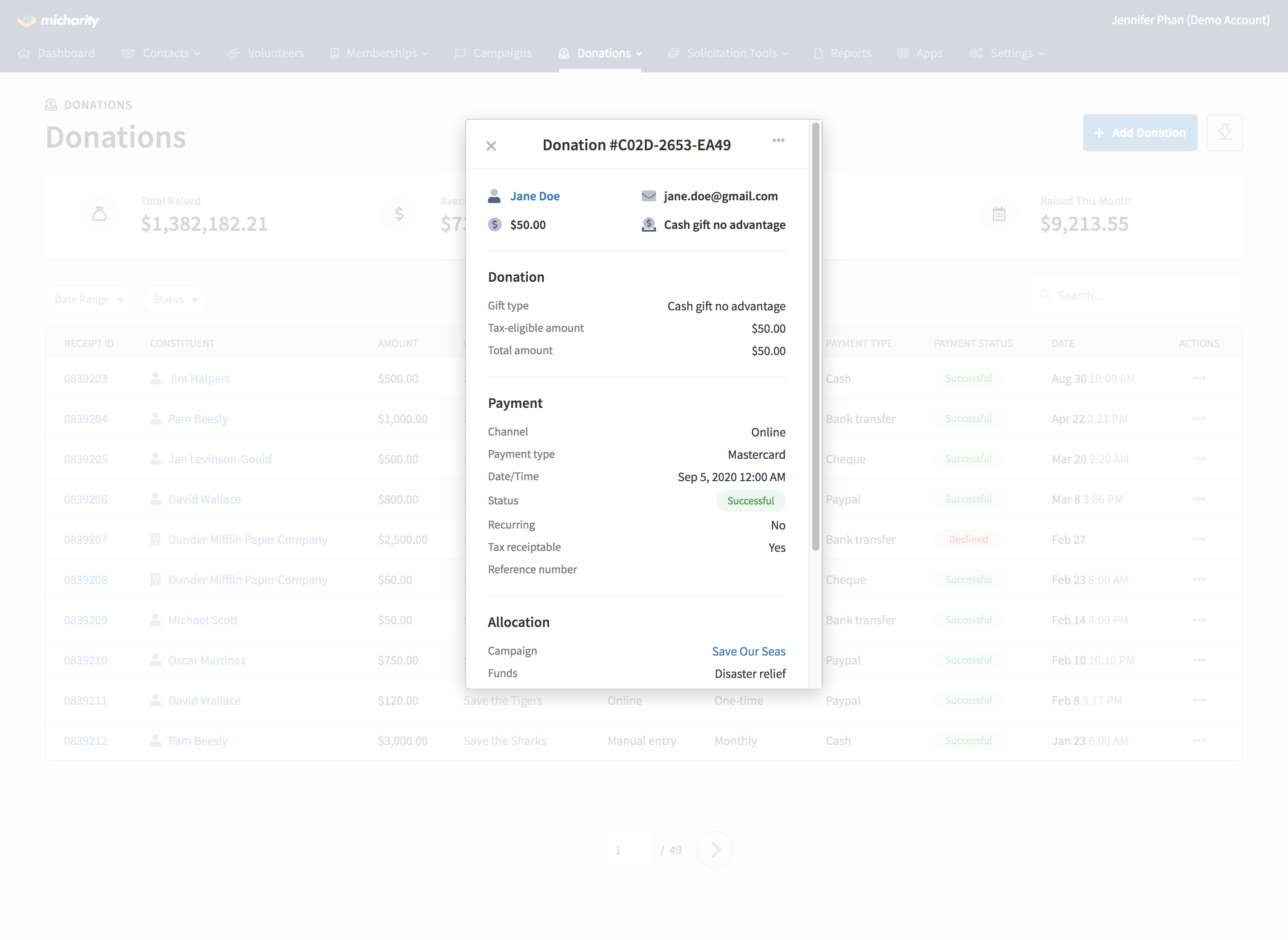
Task: Open Jane Doe's contact profile link
Action: (535, 196)
